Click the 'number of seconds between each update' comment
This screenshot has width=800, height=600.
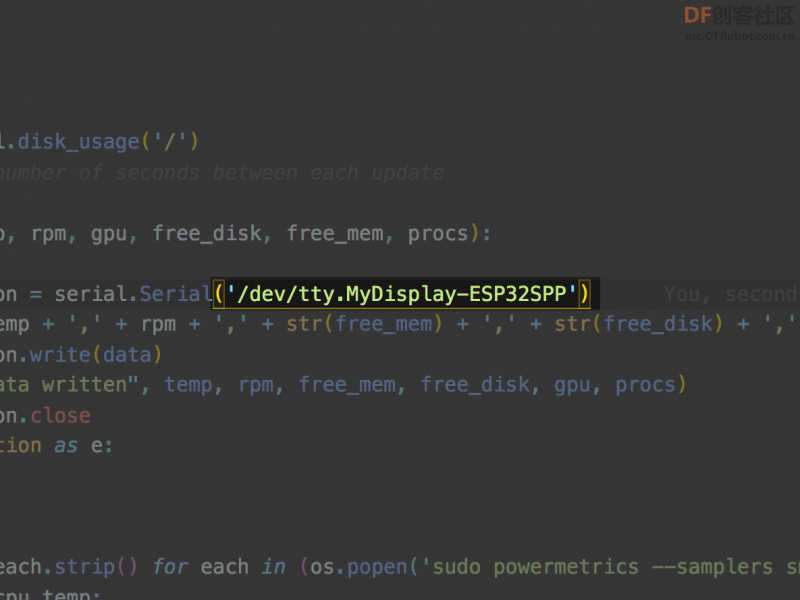(221, 172)
